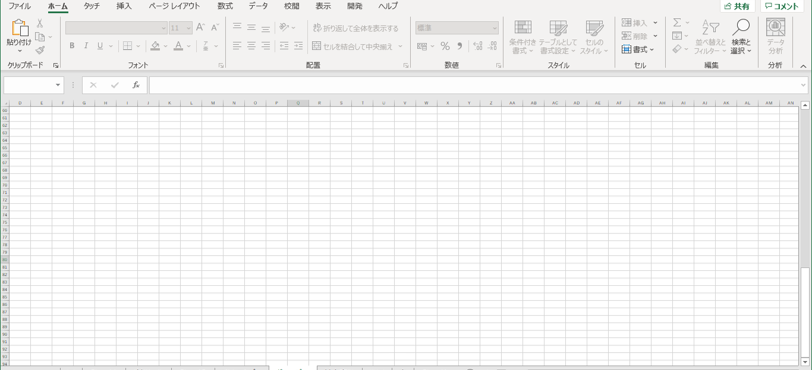The image size is (812, 370).
Task: Open the font color dropdown arrow
Action: click(x=188, y=46)
